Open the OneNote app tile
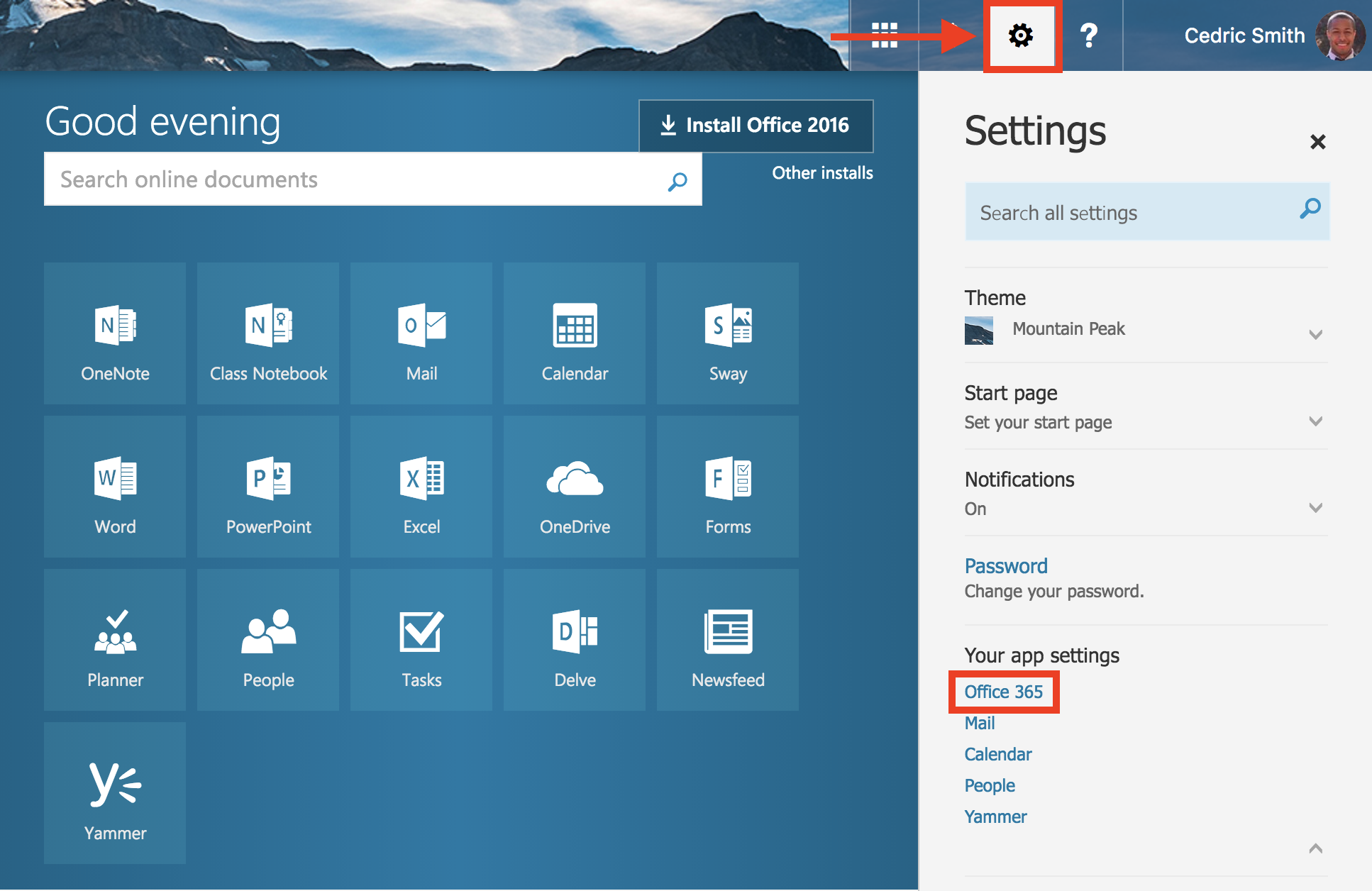Viewport: 1372px width, 891px height. 115,333
